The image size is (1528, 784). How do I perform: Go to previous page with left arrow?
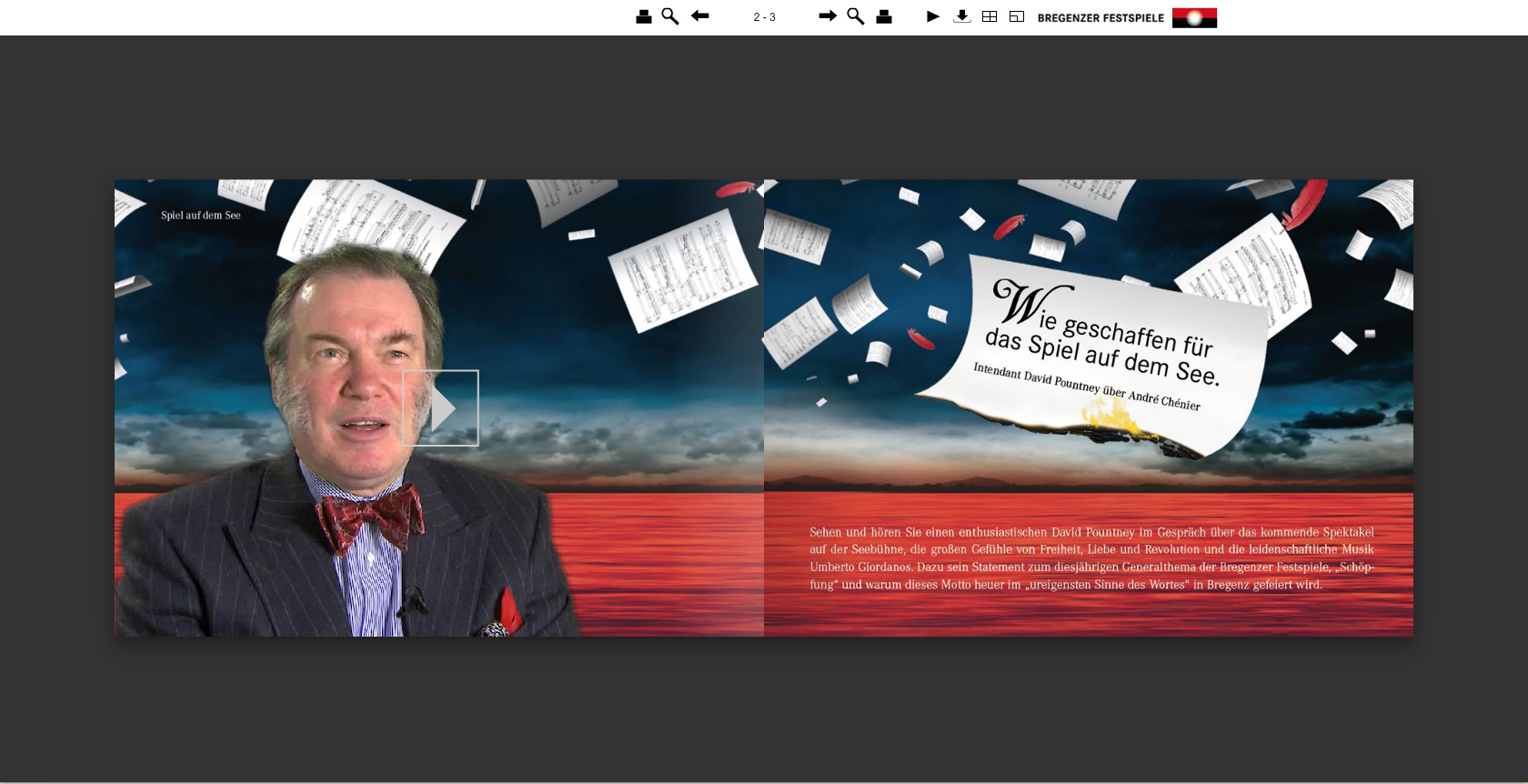(x=699, y=15)
